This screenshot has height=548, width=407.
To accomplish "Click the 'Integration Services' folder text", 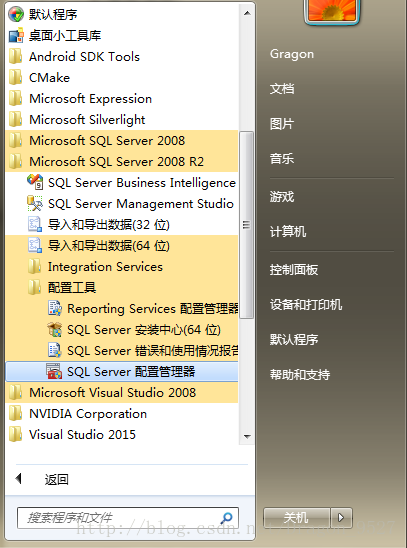I will [105, 267].
